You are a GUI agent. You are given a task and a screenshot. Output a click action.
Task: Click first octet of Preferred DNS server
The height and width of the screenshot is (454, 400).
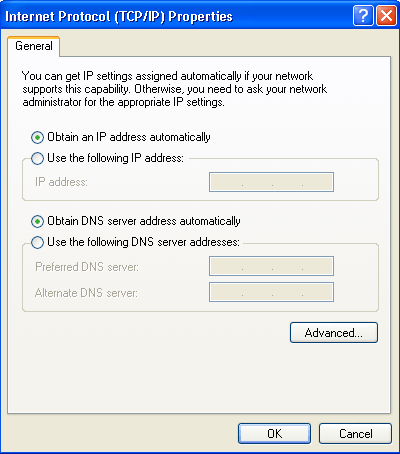(226, 266)
